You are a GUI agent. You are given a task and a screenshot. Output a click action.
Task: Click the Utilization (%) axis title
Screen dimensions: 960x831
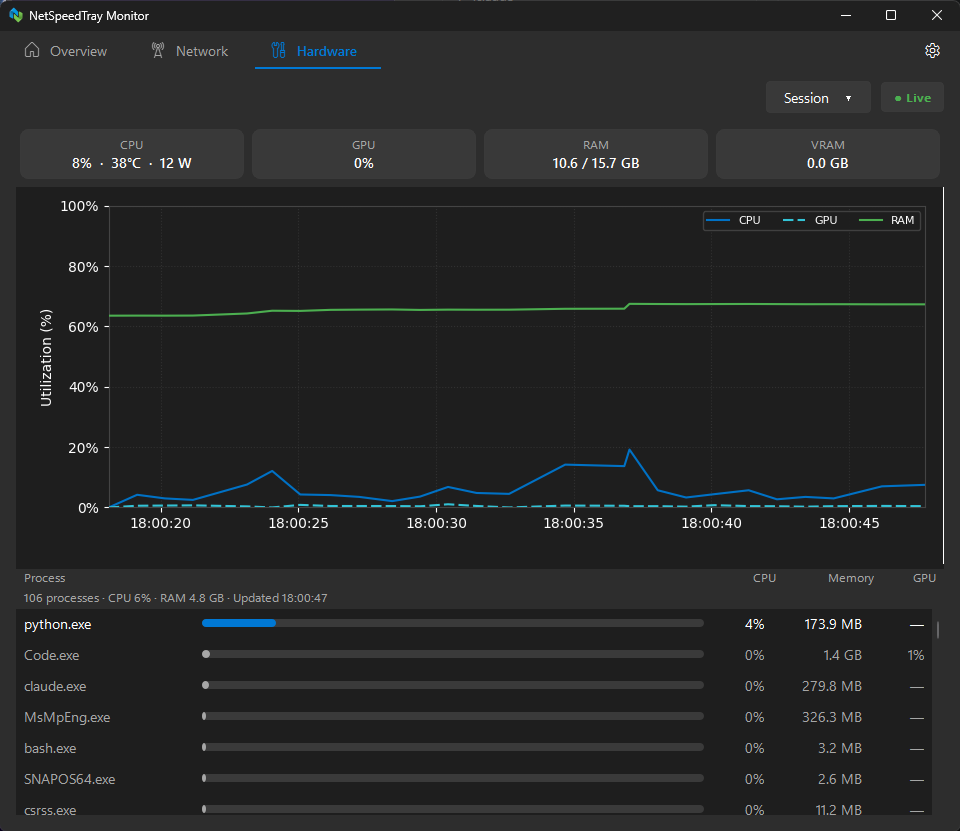pyautogui.click(x=46, y=358)
